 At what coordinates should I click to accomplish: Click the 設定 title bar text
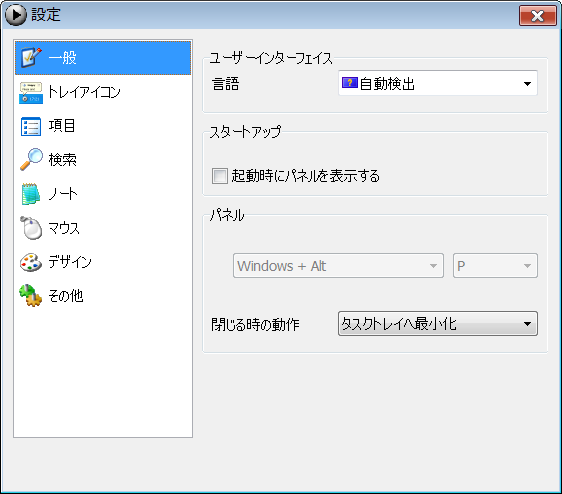46,15
